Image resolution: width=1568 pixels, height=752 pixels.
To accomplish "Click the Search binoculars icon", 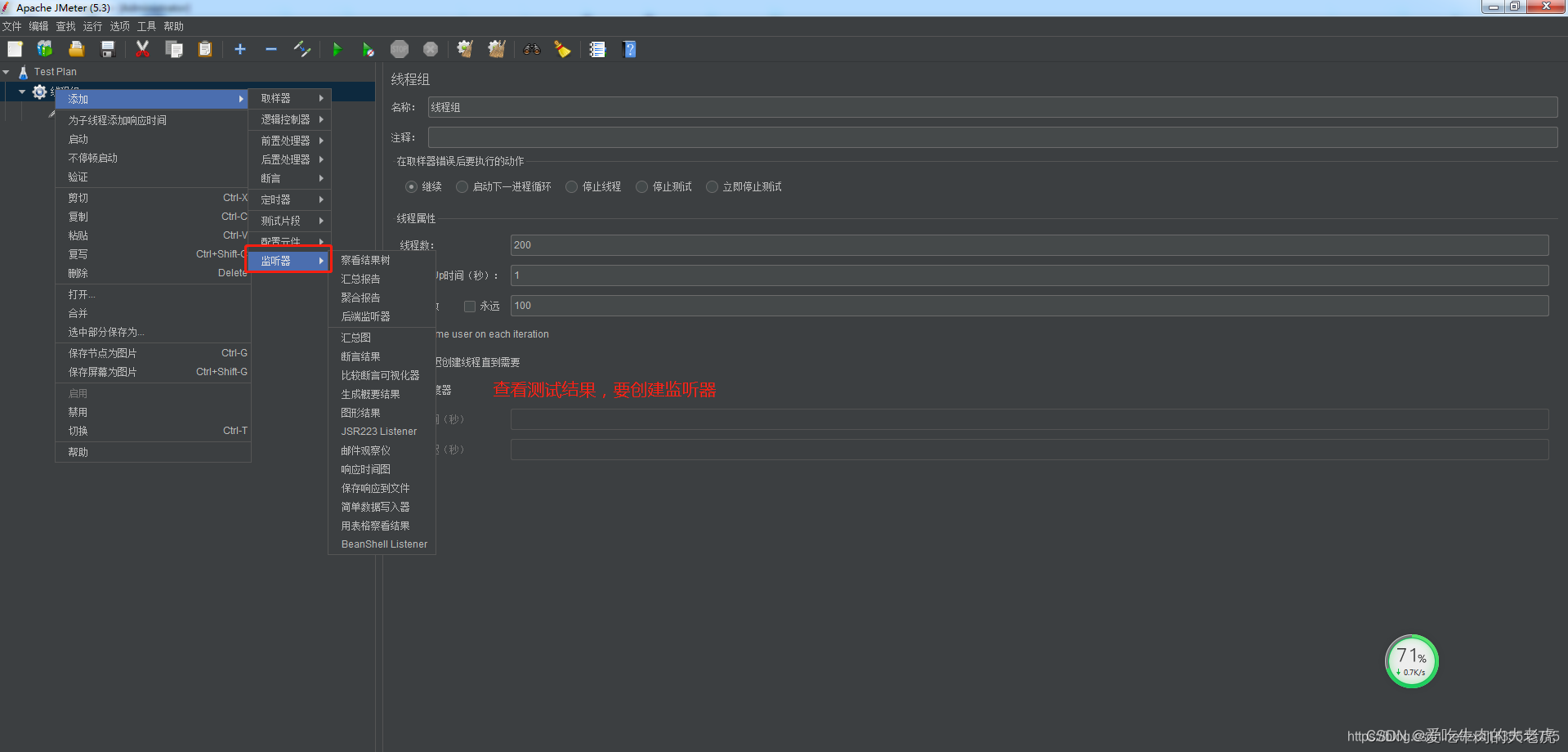I will [532, 49].
